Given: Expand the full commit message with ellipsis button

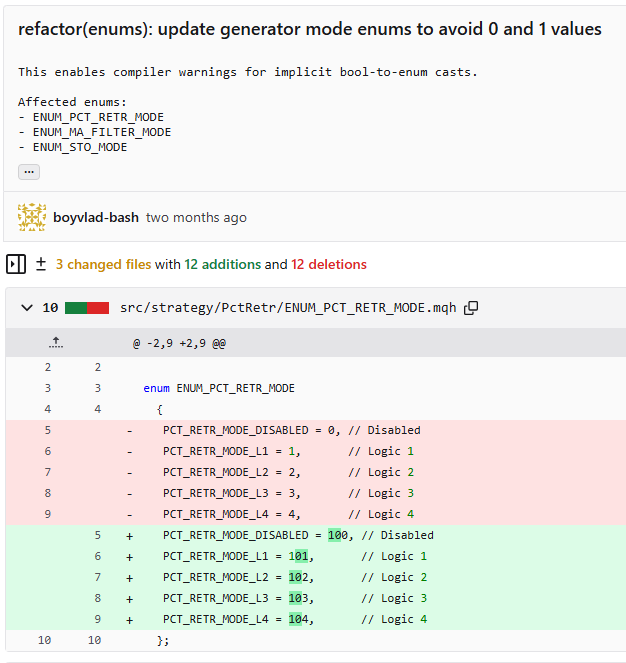Looking at the screenshot, I should 29,172.
